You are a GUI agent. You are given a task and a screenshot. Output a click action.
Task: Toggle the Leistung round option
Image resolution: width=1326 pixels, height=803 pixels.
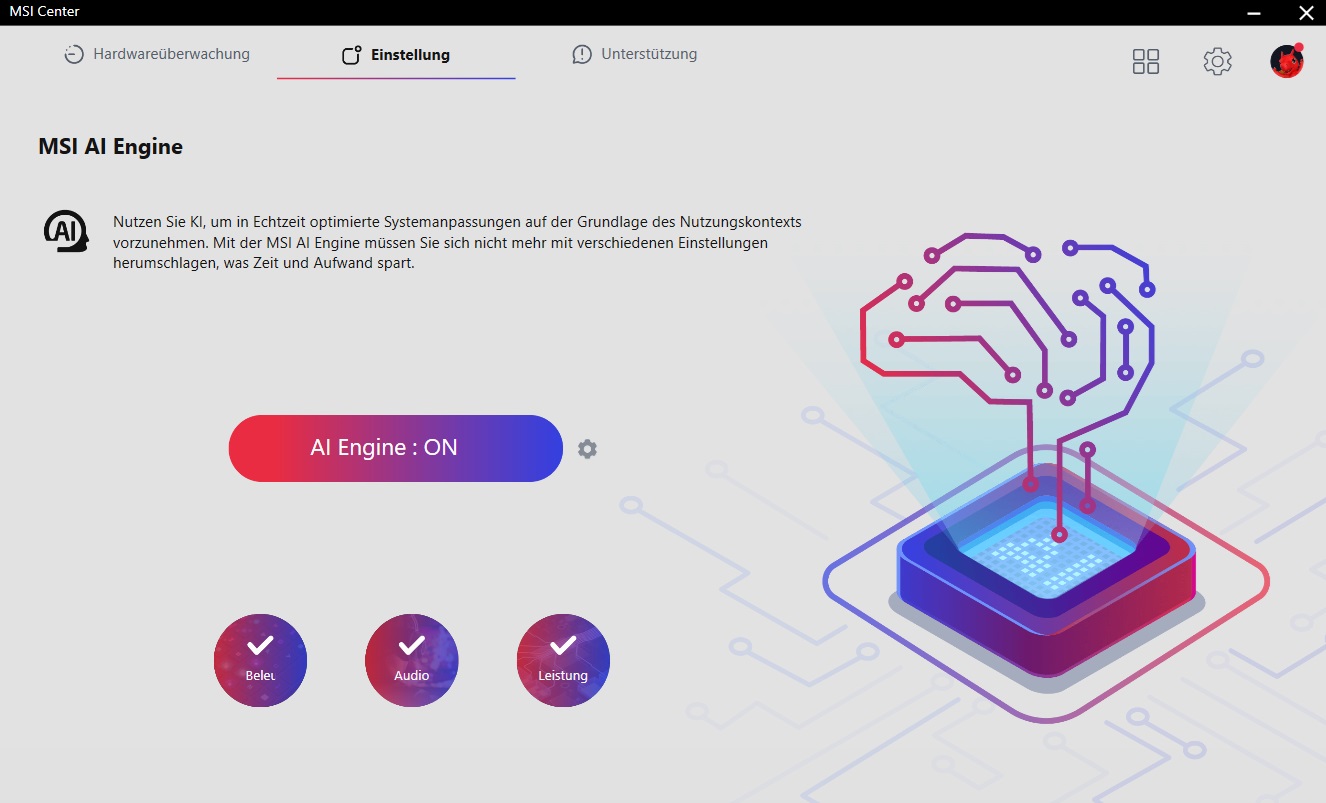tap(563, 660)
